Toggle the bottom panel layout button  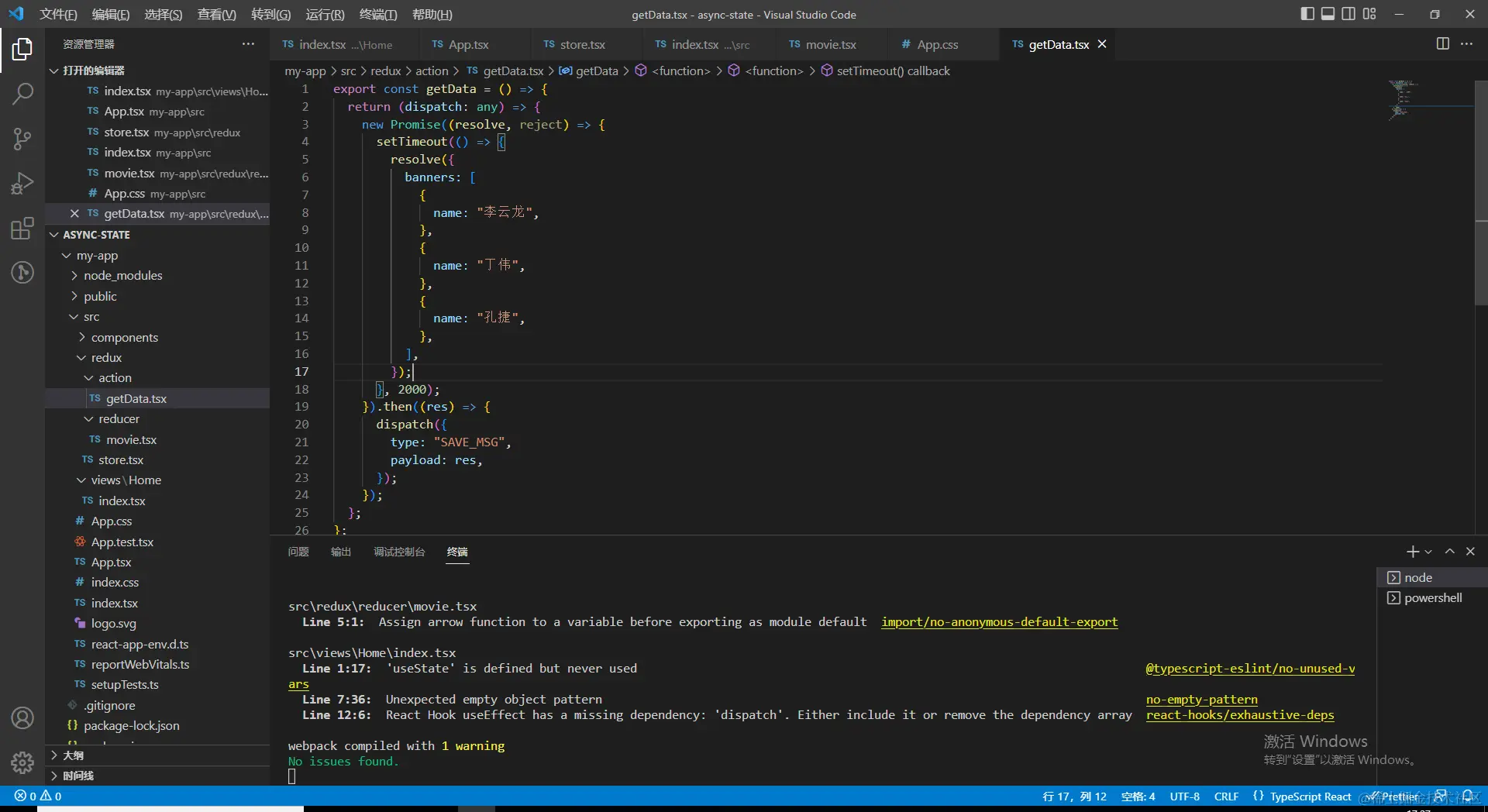[x=1328, y=14]
